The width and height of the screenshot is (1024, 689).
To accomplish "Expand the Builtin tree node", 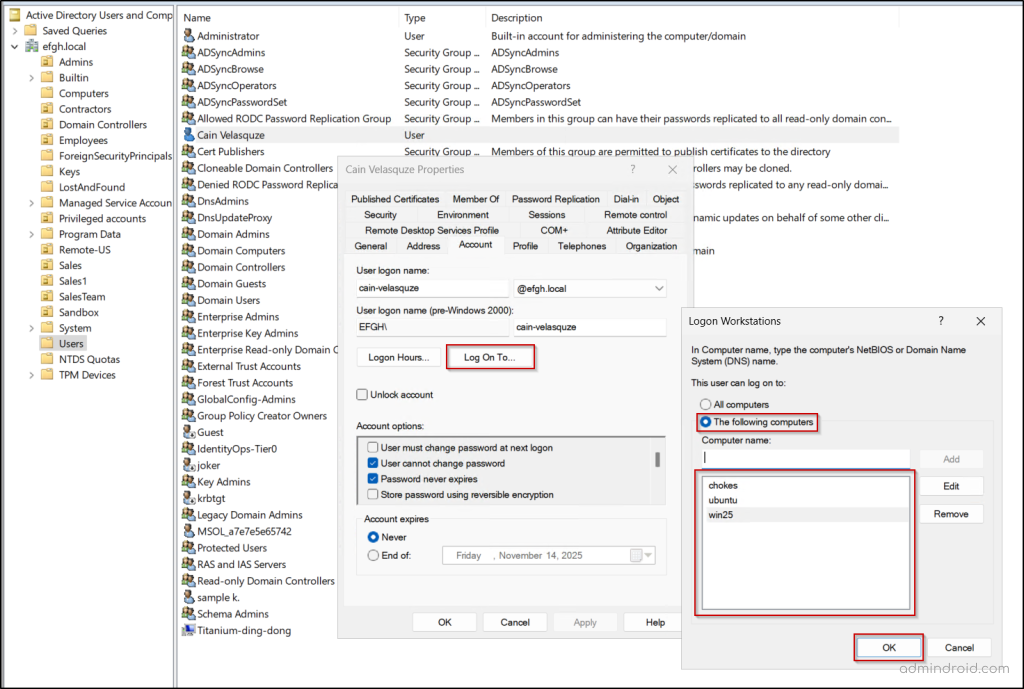I will pyautogui.click(x=32, y=78).
